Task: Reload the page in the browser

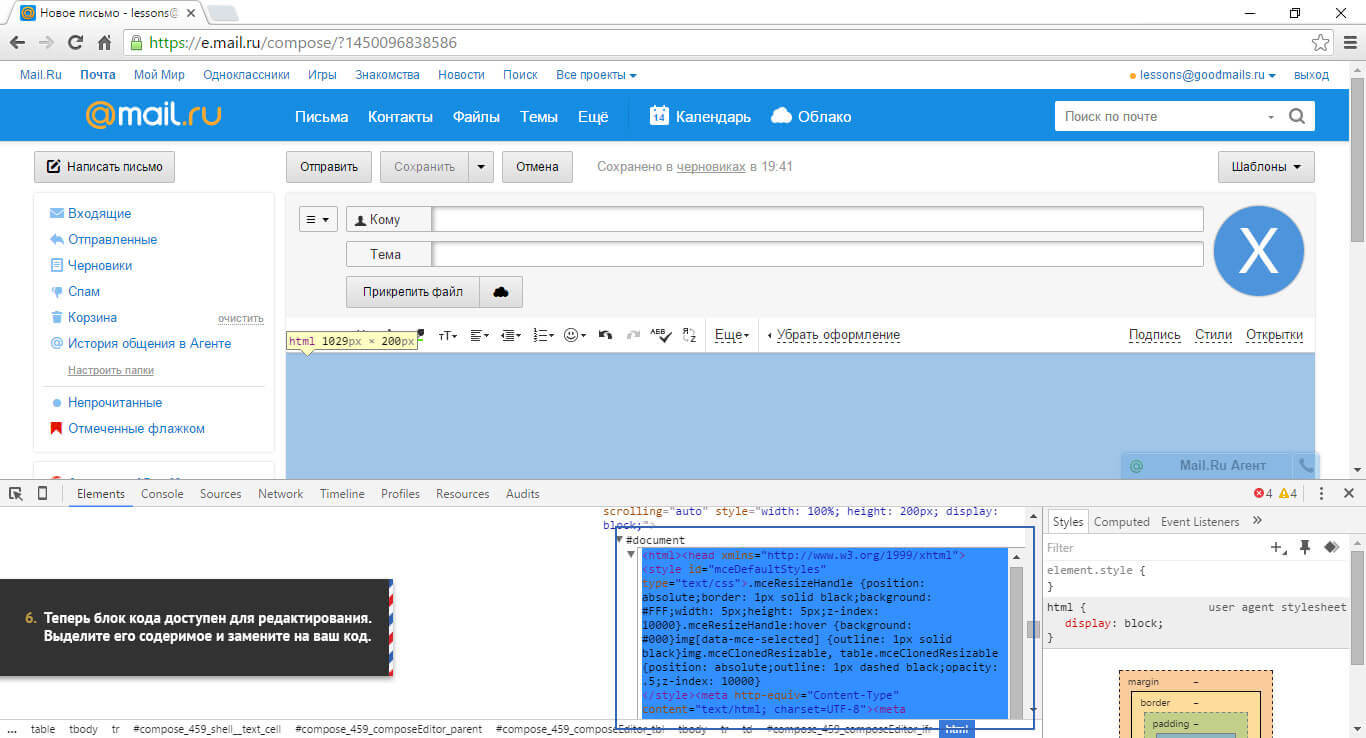Action: click(x=75, y=43)
